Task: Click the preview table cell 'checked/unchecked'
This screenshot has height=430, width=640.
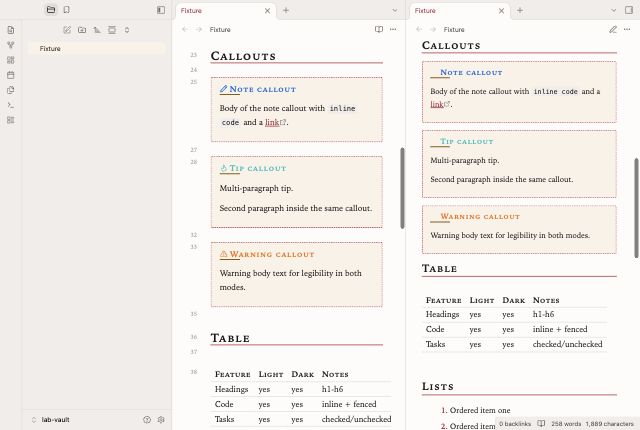Action: [x=567, y=344]
